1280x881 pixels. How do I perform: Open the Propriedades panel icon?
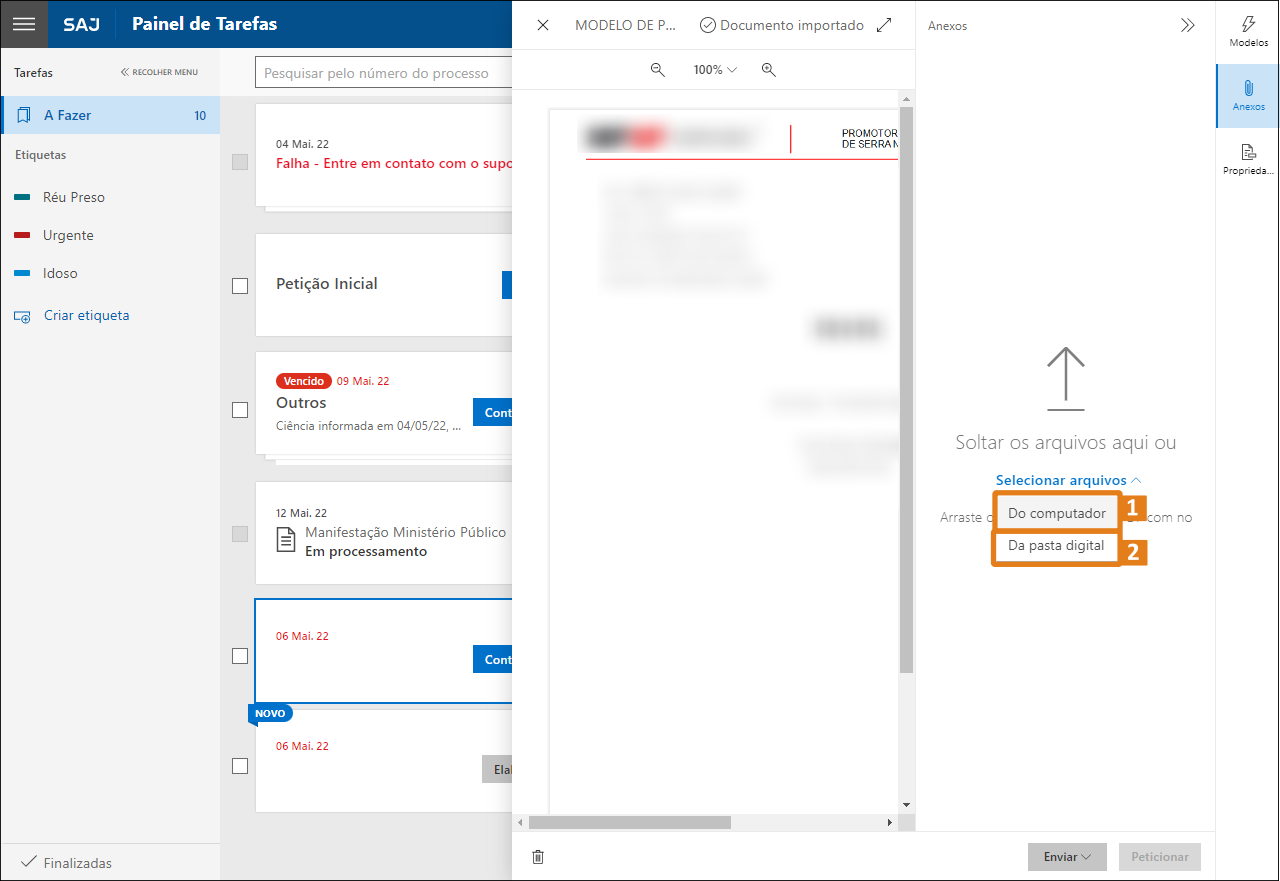[x=1248, y=159]
